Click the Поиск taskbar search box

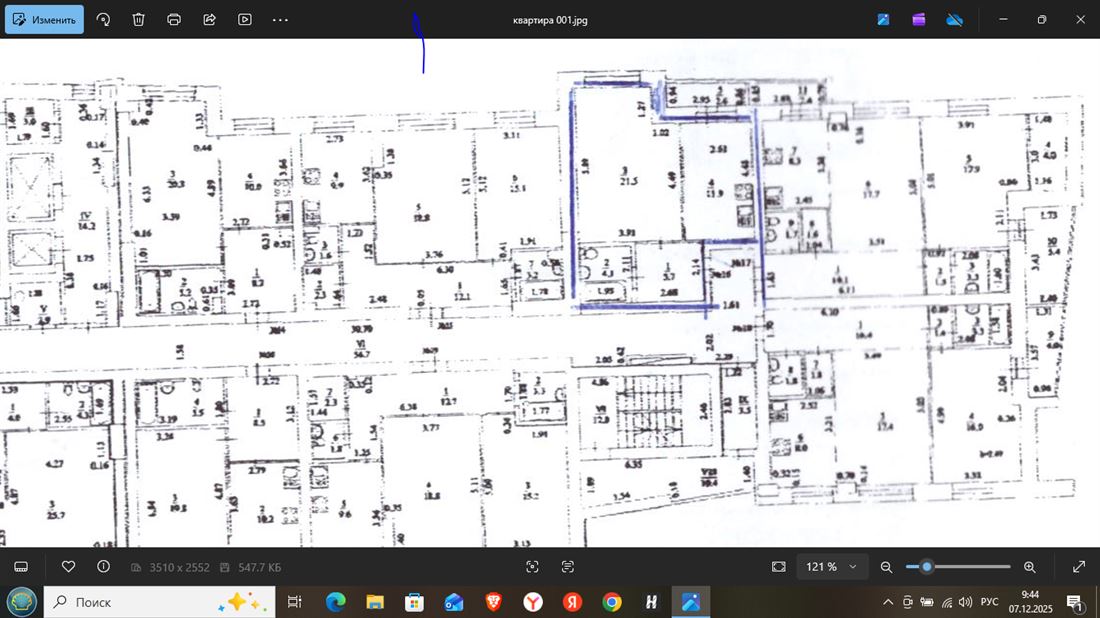point(130,602)
